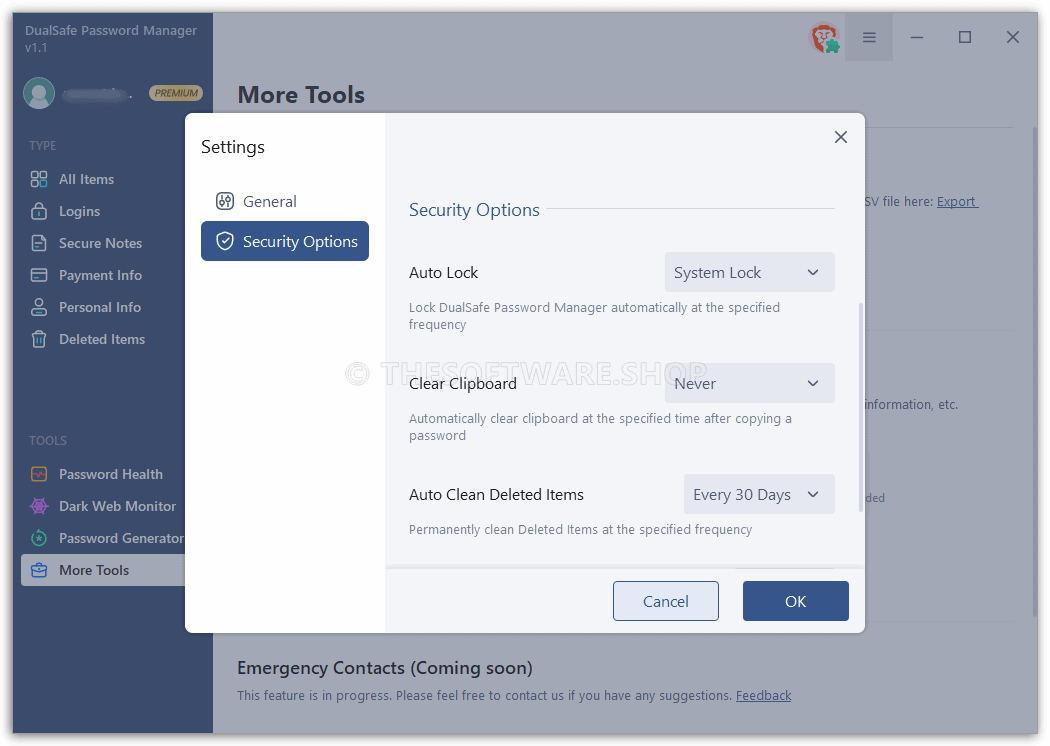Close the Settings dialog with X
The height and width of the screenshot is (746, 1050).
tap(840, 137)
